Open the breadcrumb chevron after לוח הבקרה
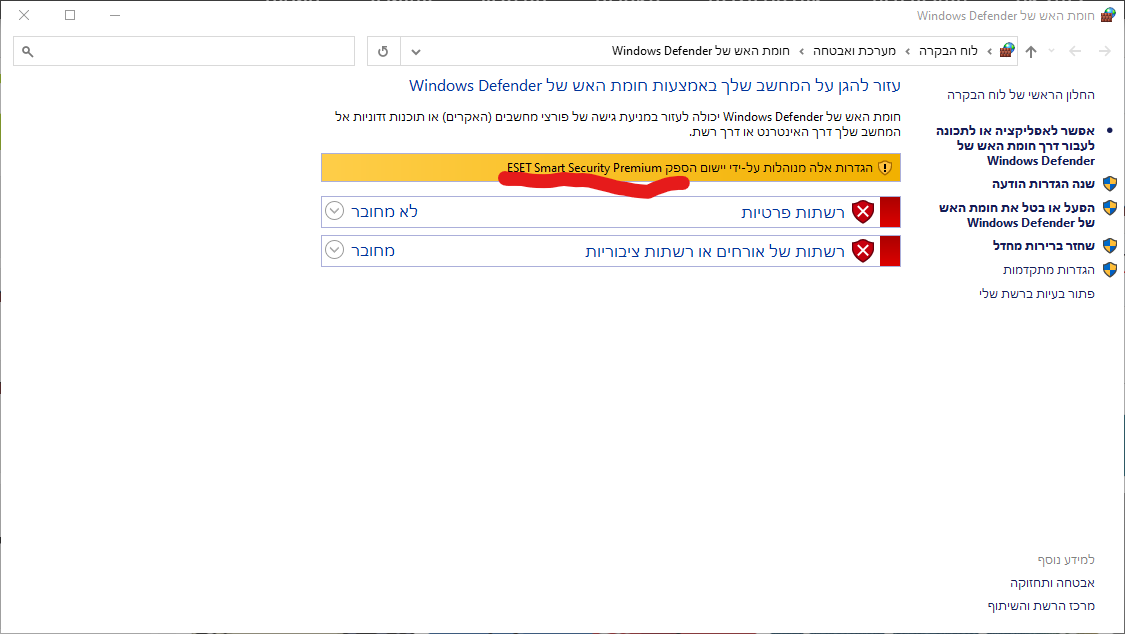This screenshot has width=1125, height=634. coord(908,52)
